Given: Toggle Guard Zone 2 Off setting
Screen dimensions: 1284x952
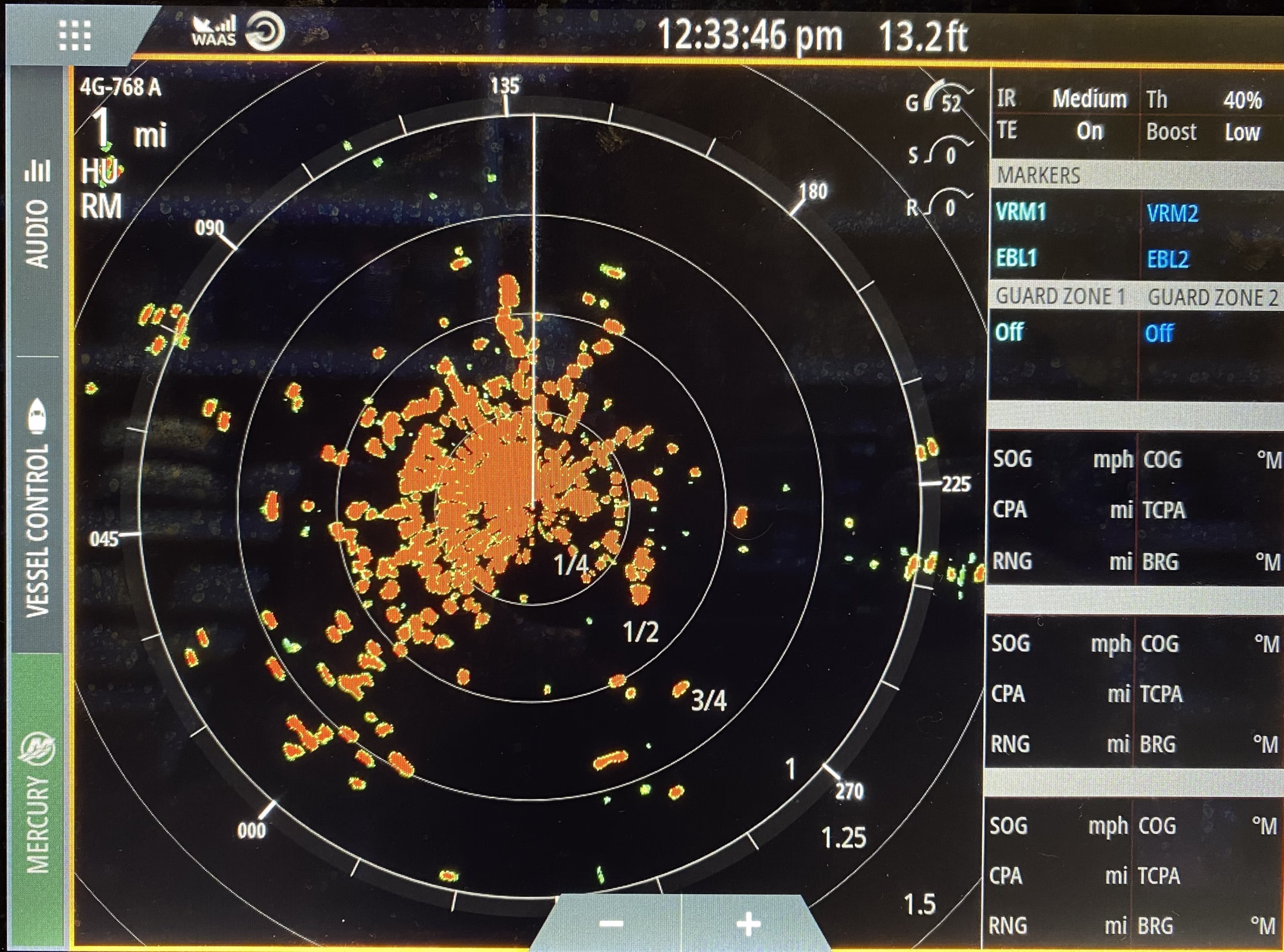Looking at the screenshot, I should click(1159, 333).
